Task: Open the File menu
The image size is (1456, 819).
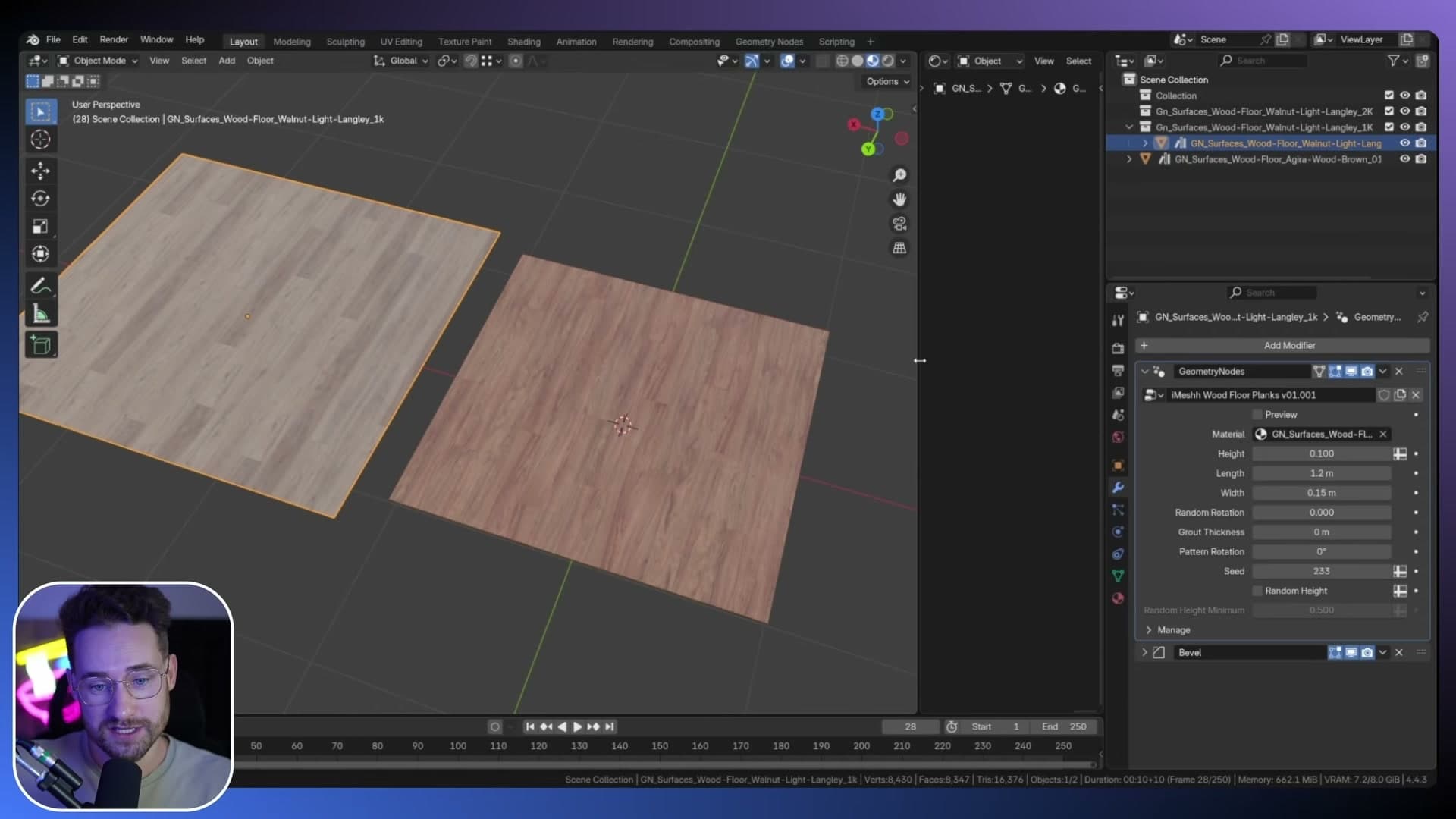Action: [53, 39]
